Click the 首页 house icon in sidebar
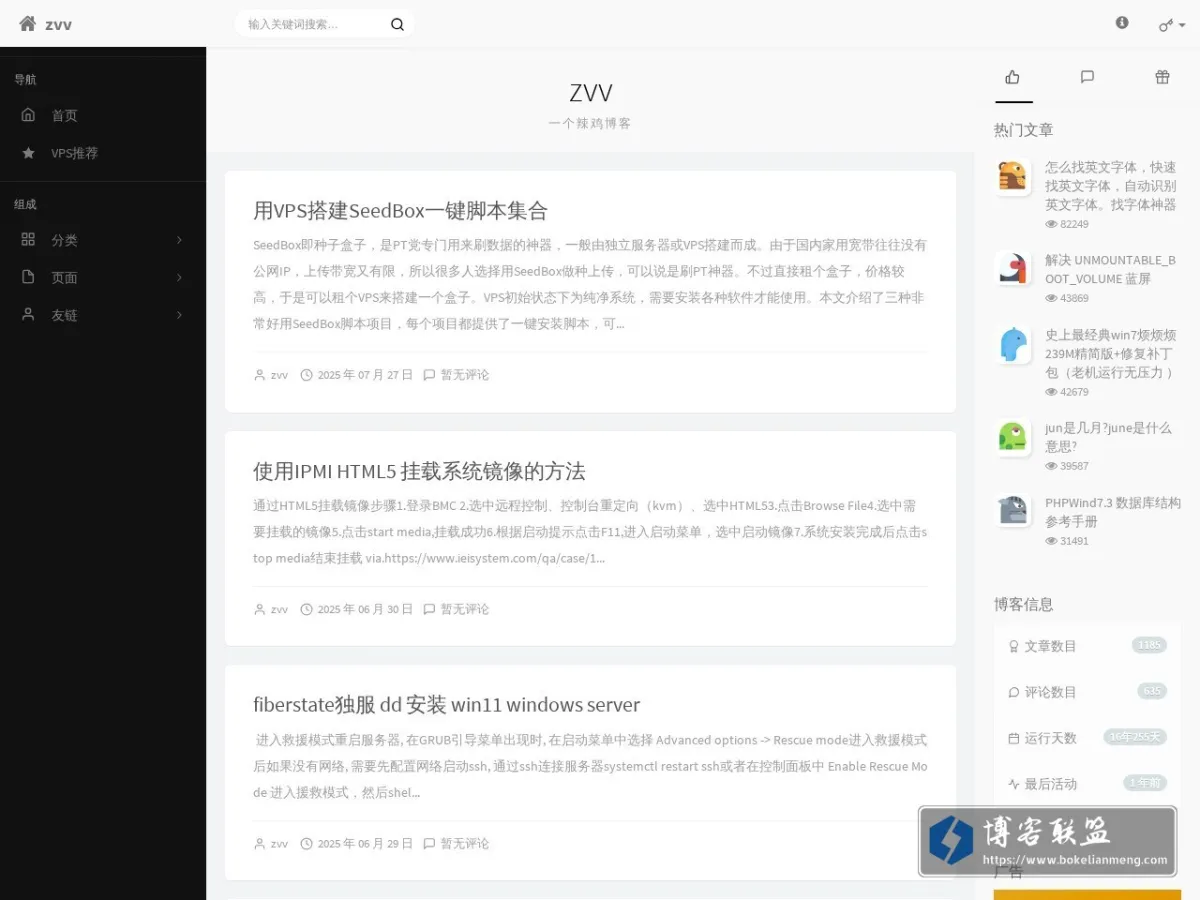The image size is (1200, 900). [28, 115]
